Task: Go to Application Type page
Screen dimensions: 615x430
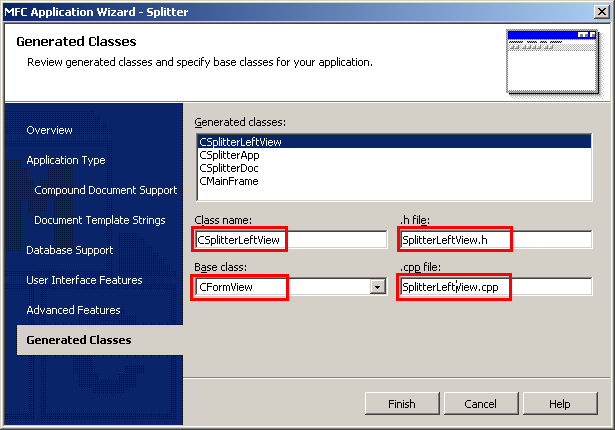Action: coord(66,160)
